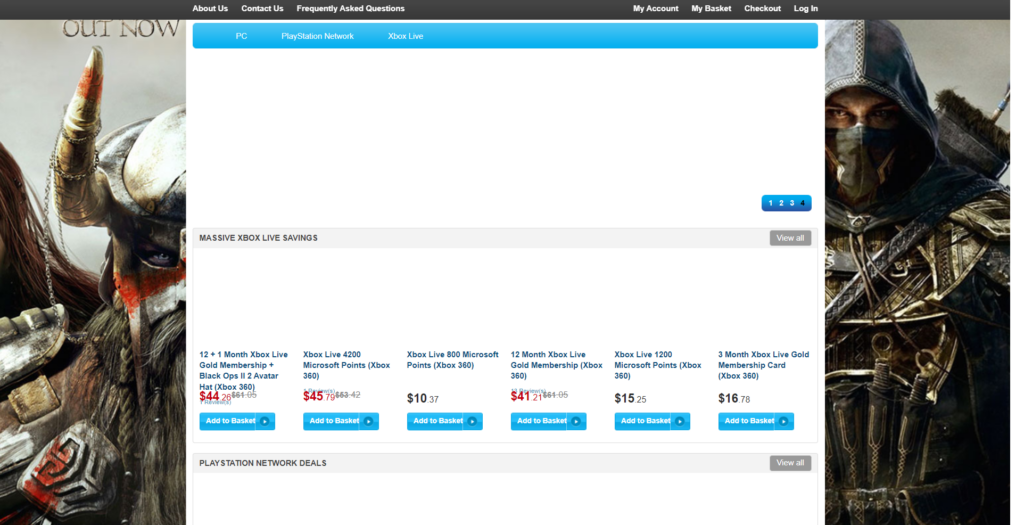This screenshot has width=1024, height=525.
Task: Click the struck-through $53.42 original price
Action: pos(348,395)
